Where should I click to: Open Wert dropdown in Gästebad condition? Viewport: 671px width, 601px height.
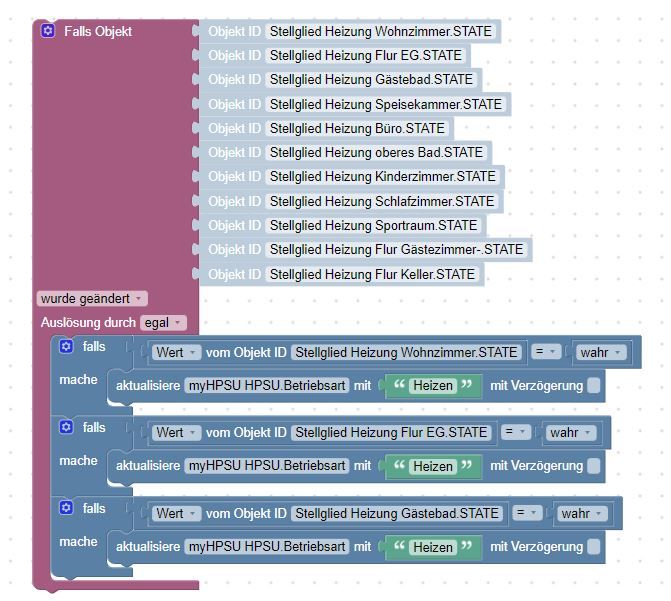176,513
